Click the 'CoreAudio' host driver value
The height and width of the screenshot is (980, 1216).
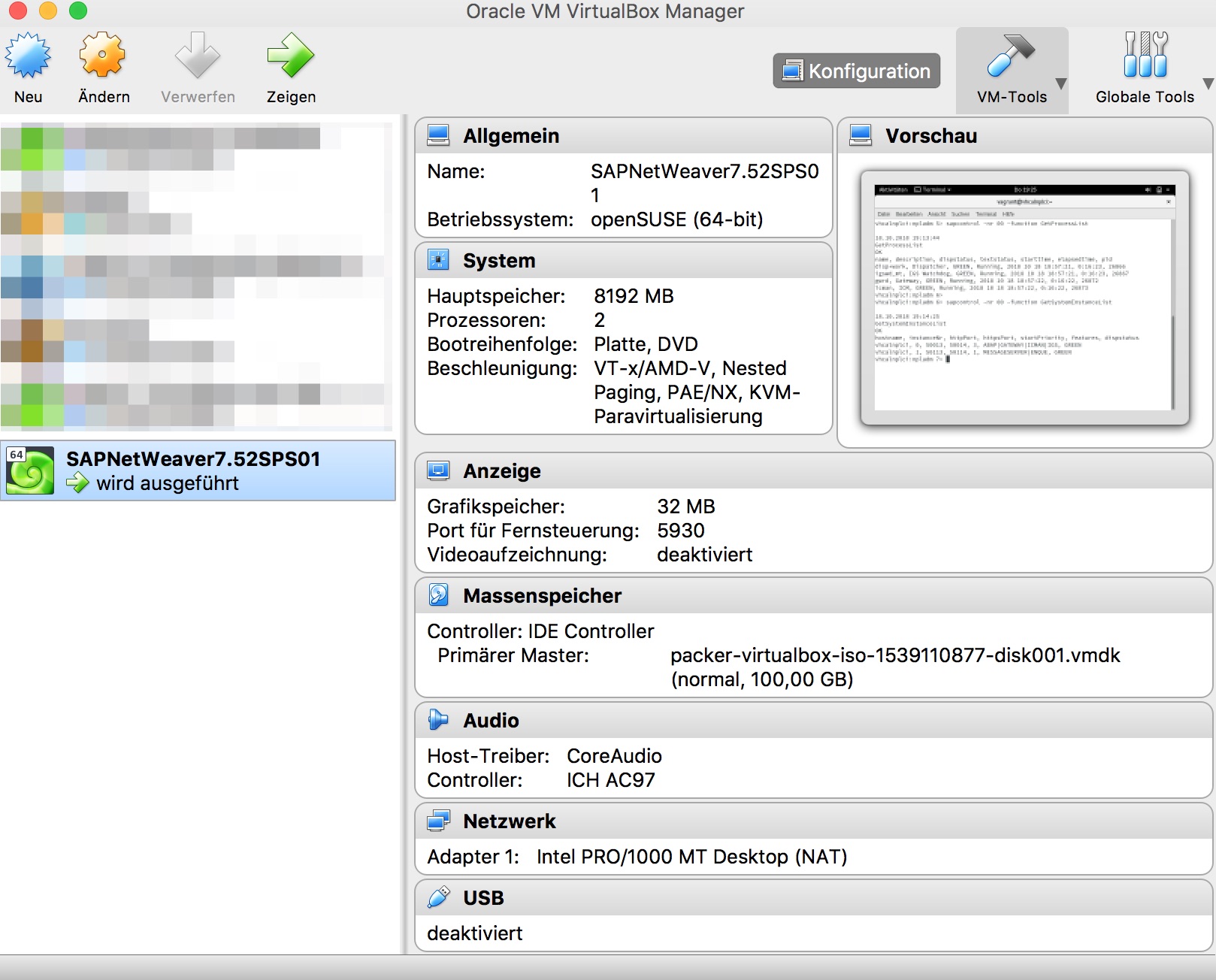pos(614,756)
